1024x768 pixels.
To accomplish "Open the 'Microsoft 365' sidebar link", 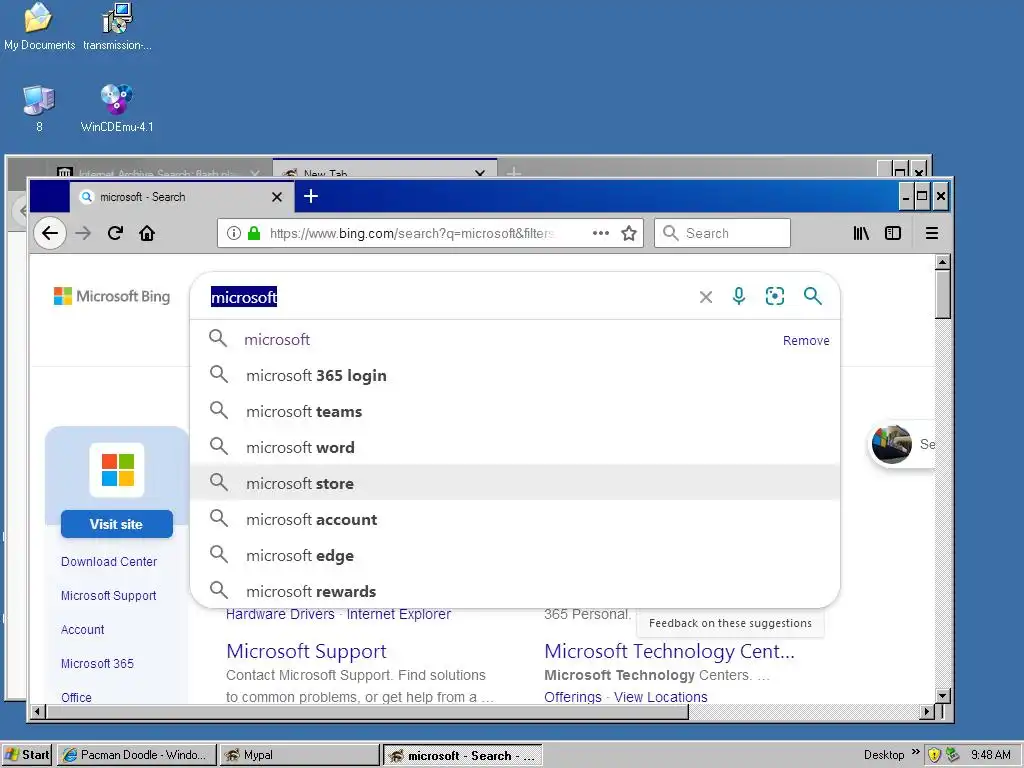I will pyautogui.click(x=97, y=664).
